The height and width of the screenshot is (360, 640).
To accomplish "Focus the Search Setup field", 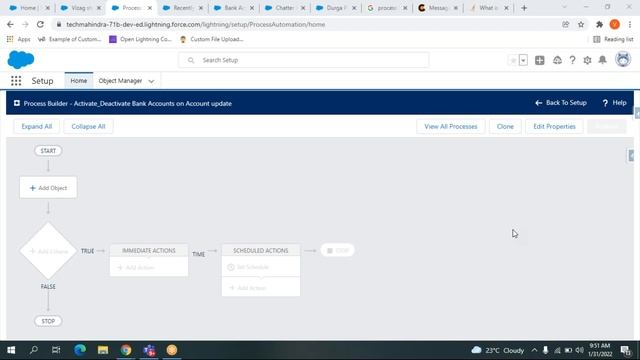I will click(304, 60).
